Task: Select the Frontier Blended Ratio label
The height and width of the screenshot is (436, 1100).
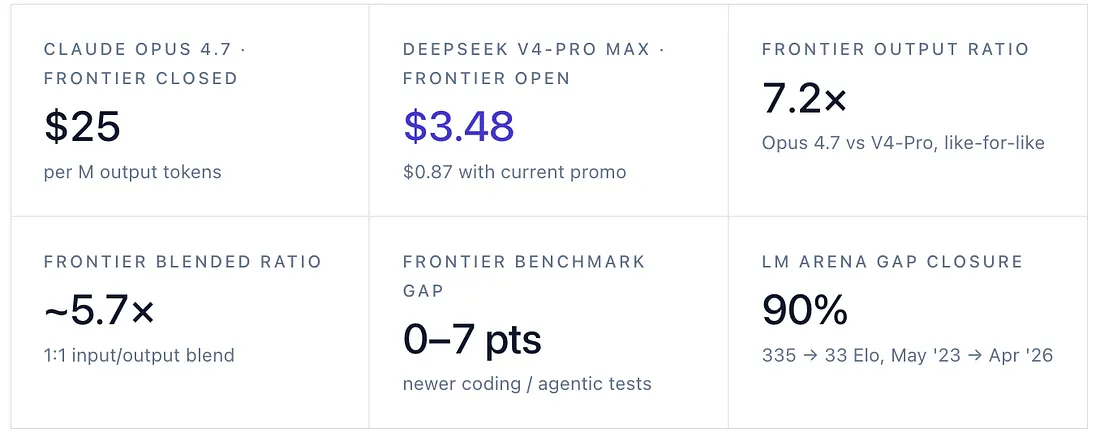Action: coord(182,262)
